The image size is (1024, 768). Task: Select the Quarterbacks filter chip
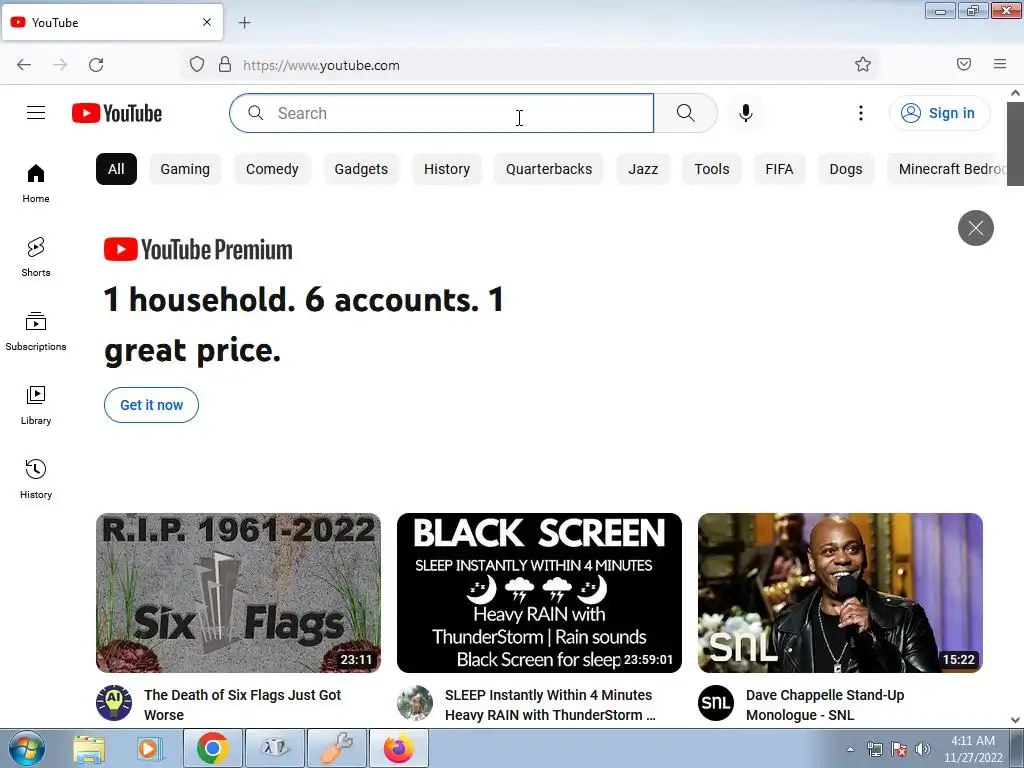[x=549, y=169]
